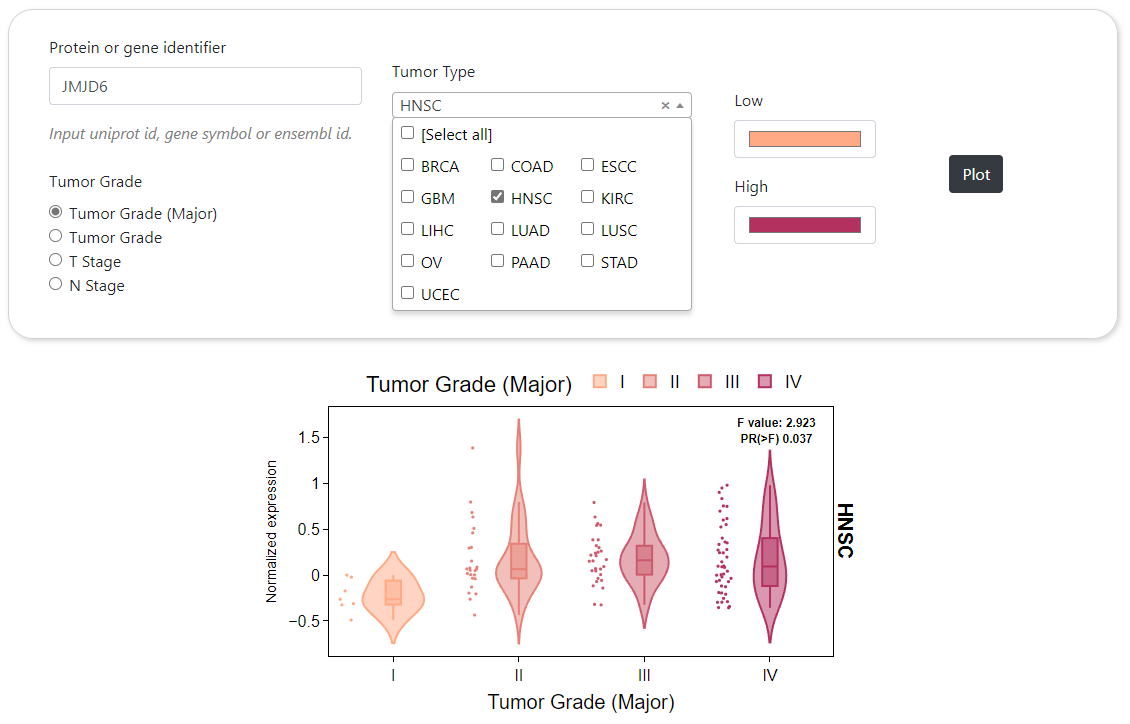Viewport: 1130px width, 724px height.
Task: Toggle grade II legend marker
Action: [650, 381]
